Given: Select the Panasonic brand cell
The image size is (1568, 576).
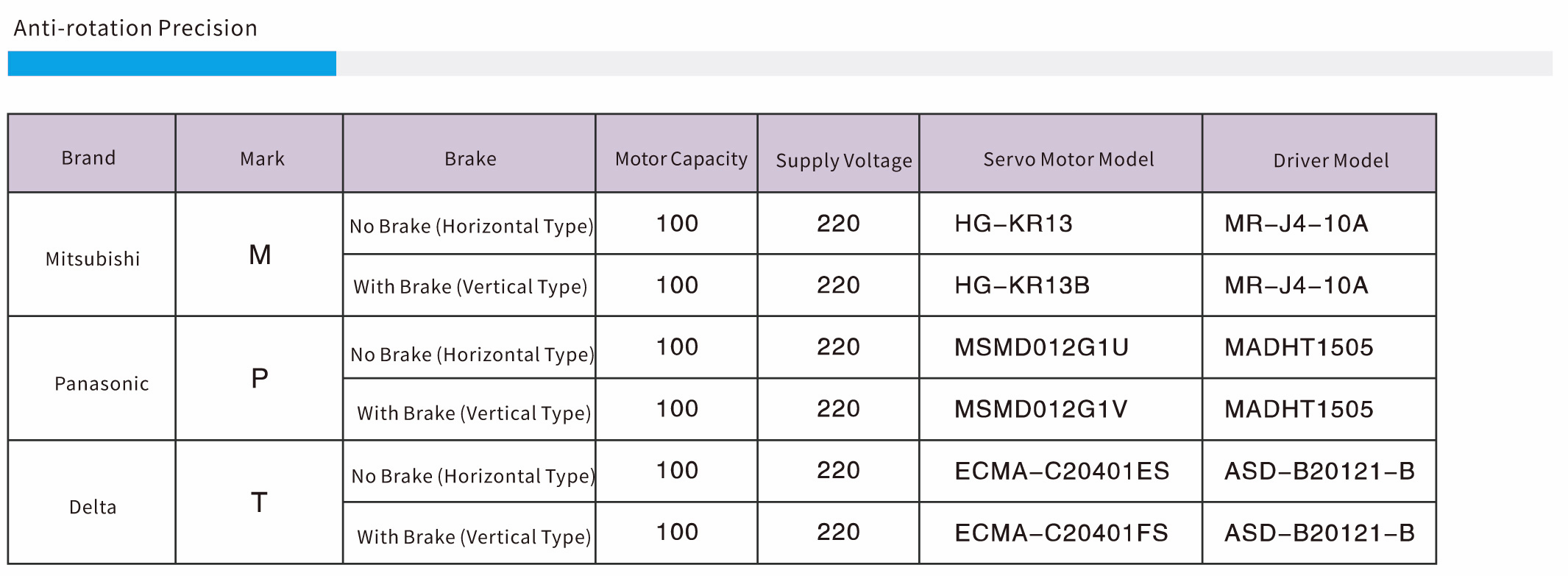Looking at the screenshot, I should [102, 383].
